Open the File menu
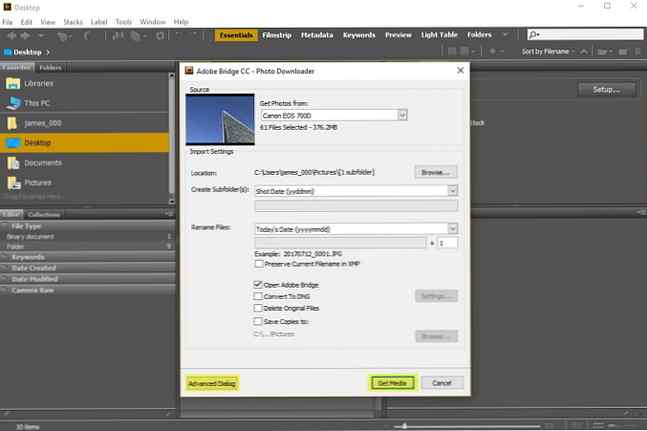This screenshot has height=431, width=647. pos(7,22)
